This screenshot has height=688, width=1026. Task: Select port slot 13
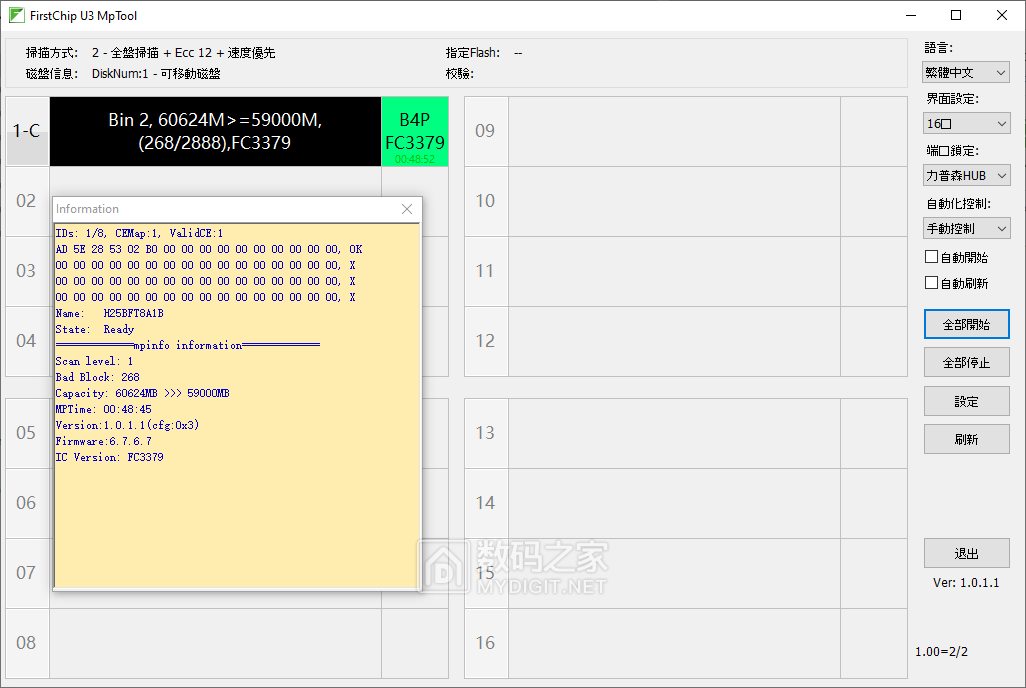tap(486, 433)
